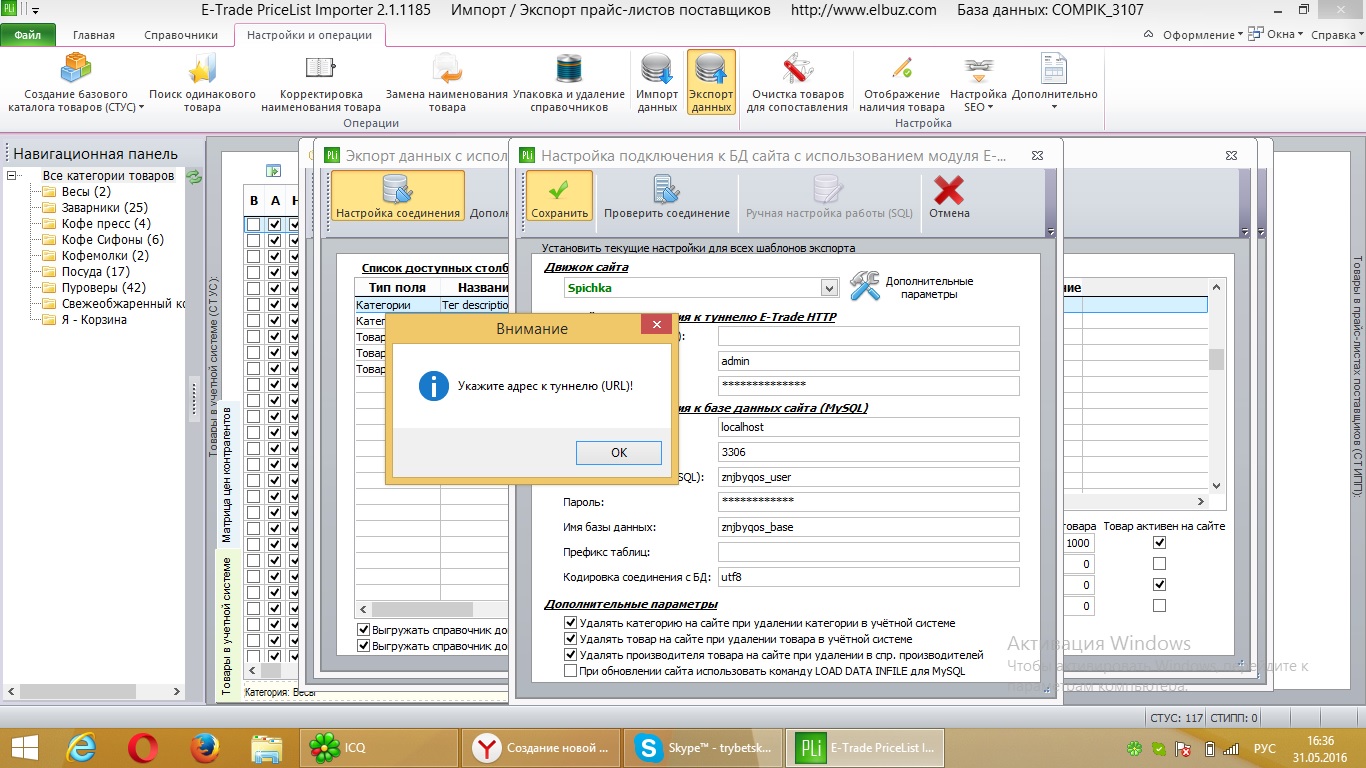
Task: Open the Оформление dropdown menu
Action: tap(1203, 35)
